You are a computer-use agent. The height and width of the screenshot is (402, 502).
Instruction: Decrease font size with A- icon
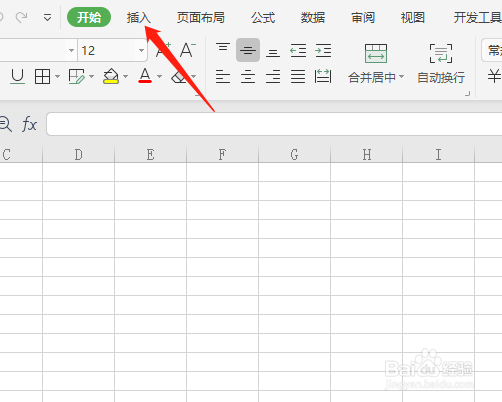pyautogui.click(x=188, y=50)
